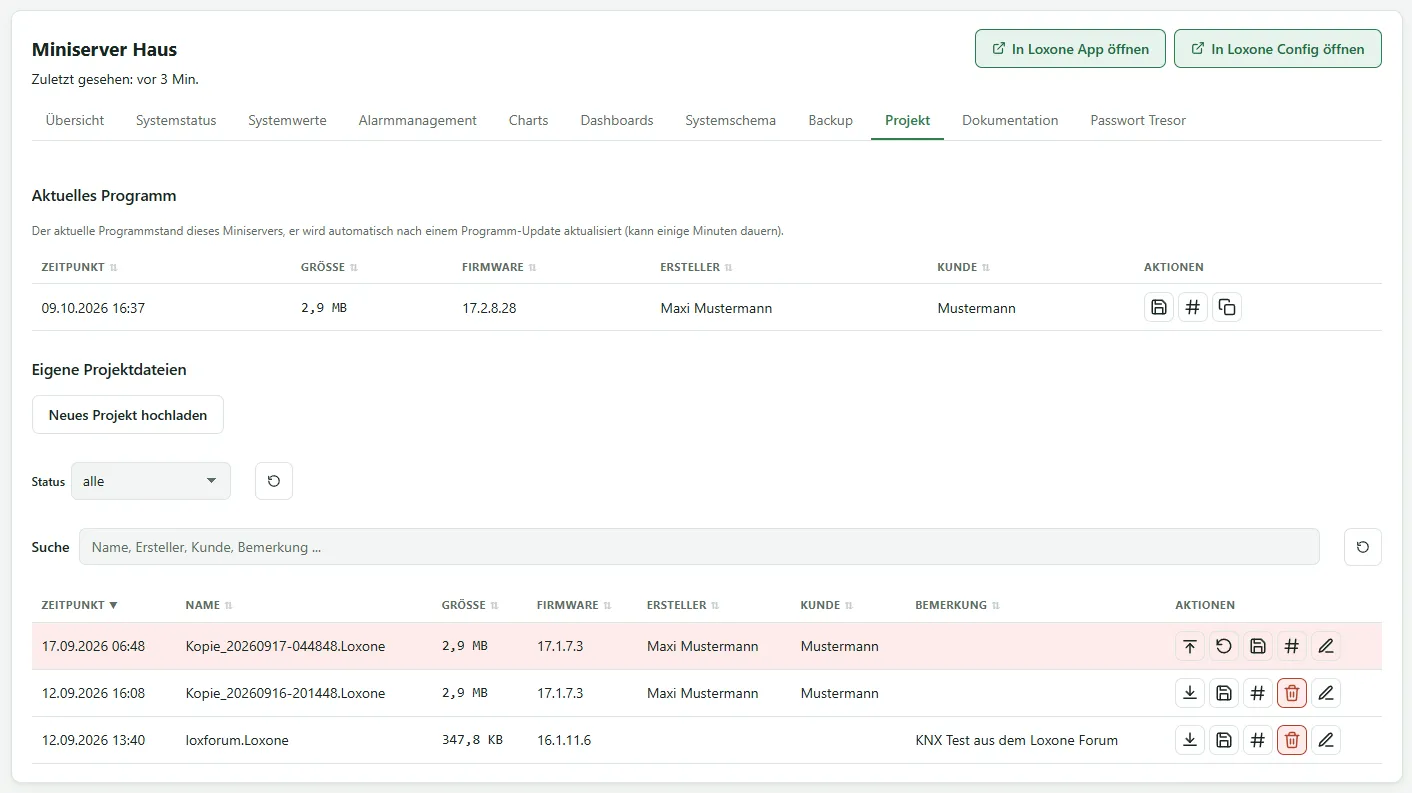1412x793 pixels.
Task: Switch to the Backup tab
Action: point(830,120)
